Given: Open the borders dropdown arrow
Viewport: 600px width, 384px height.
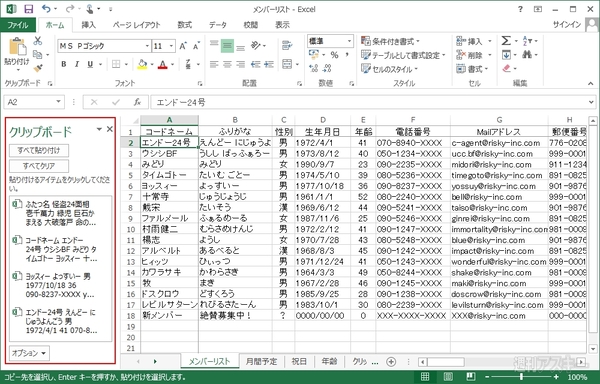Looking at the screenshot, I should pos(126,64).
